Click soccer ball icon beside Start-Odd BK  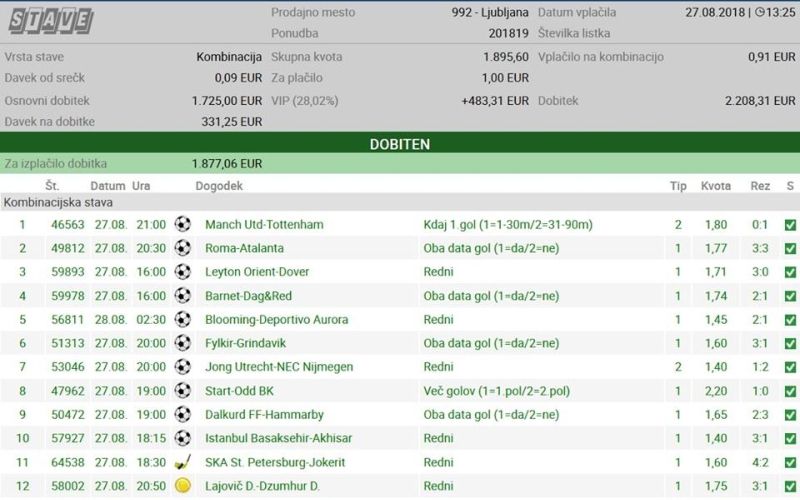click(182, 391)
